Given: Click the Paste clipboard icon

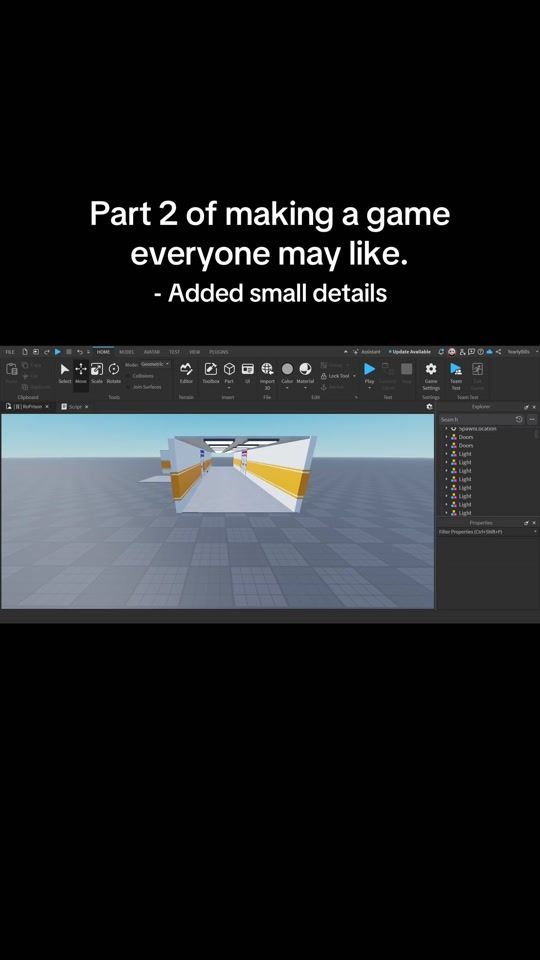Looking at the screenshot, I should (x=12, y=369).
